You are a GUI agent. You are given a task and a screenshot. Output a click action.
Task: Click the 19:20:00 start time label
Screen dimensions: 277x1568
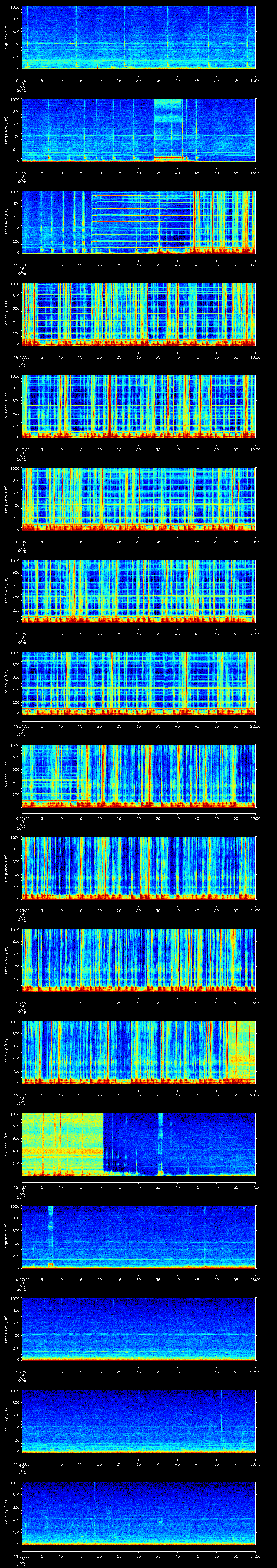click(21, 634)
